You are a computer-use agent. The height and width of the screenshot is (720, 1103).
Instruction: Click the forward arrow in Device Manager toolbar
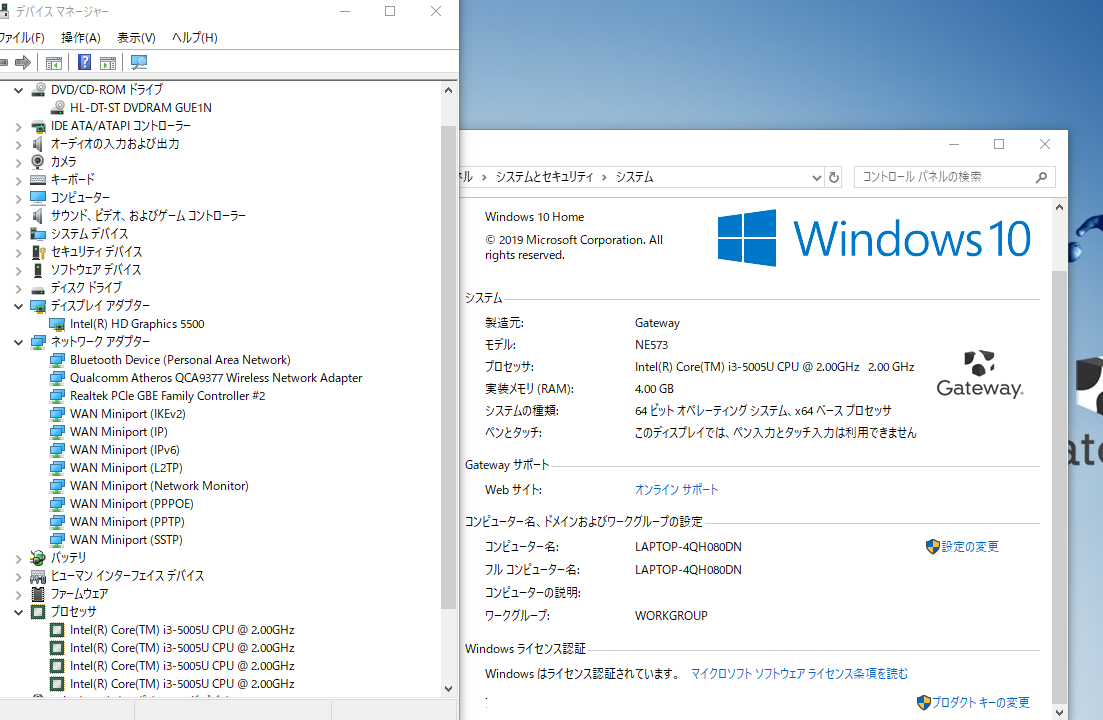[23, 63]
